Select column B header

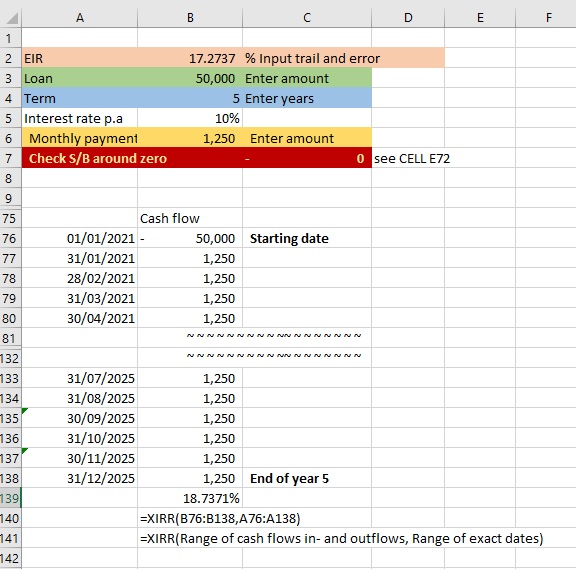[190, 18]
